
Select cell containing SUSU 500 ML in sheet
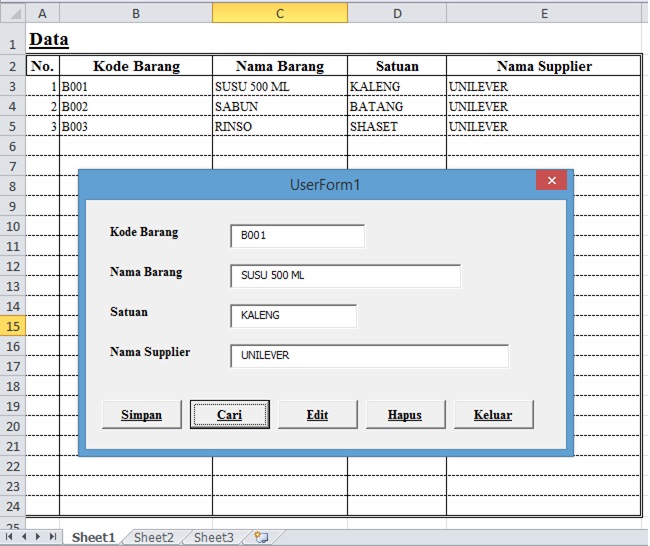point(280,86)
